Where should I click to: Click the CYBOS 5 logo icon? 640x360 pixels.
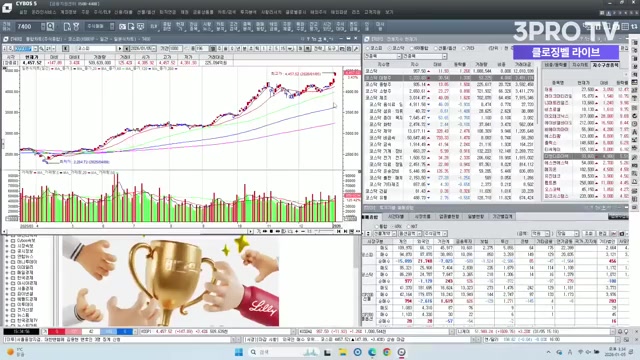click(7, 7)
